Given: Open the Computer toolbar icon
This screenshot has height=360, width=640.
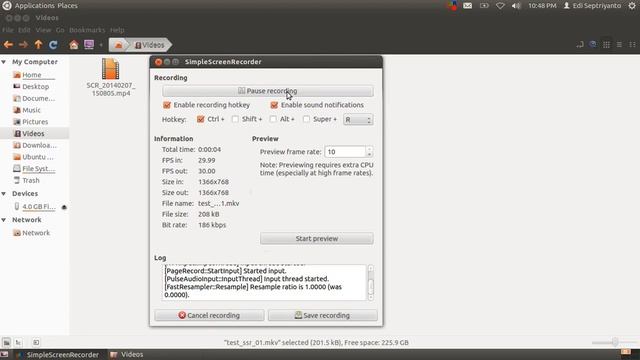Looking at the screenshot, I should (89, 45).
